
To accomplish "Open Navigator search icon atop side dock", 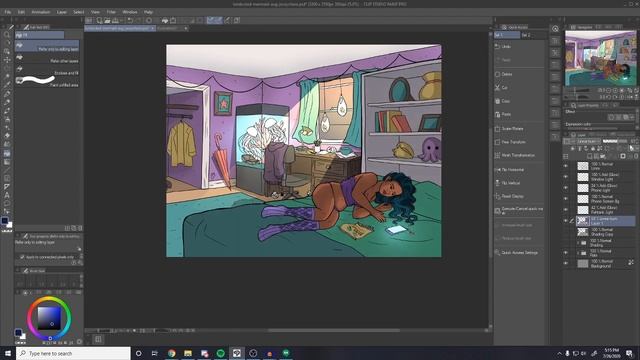I will [x=555, y=29].
